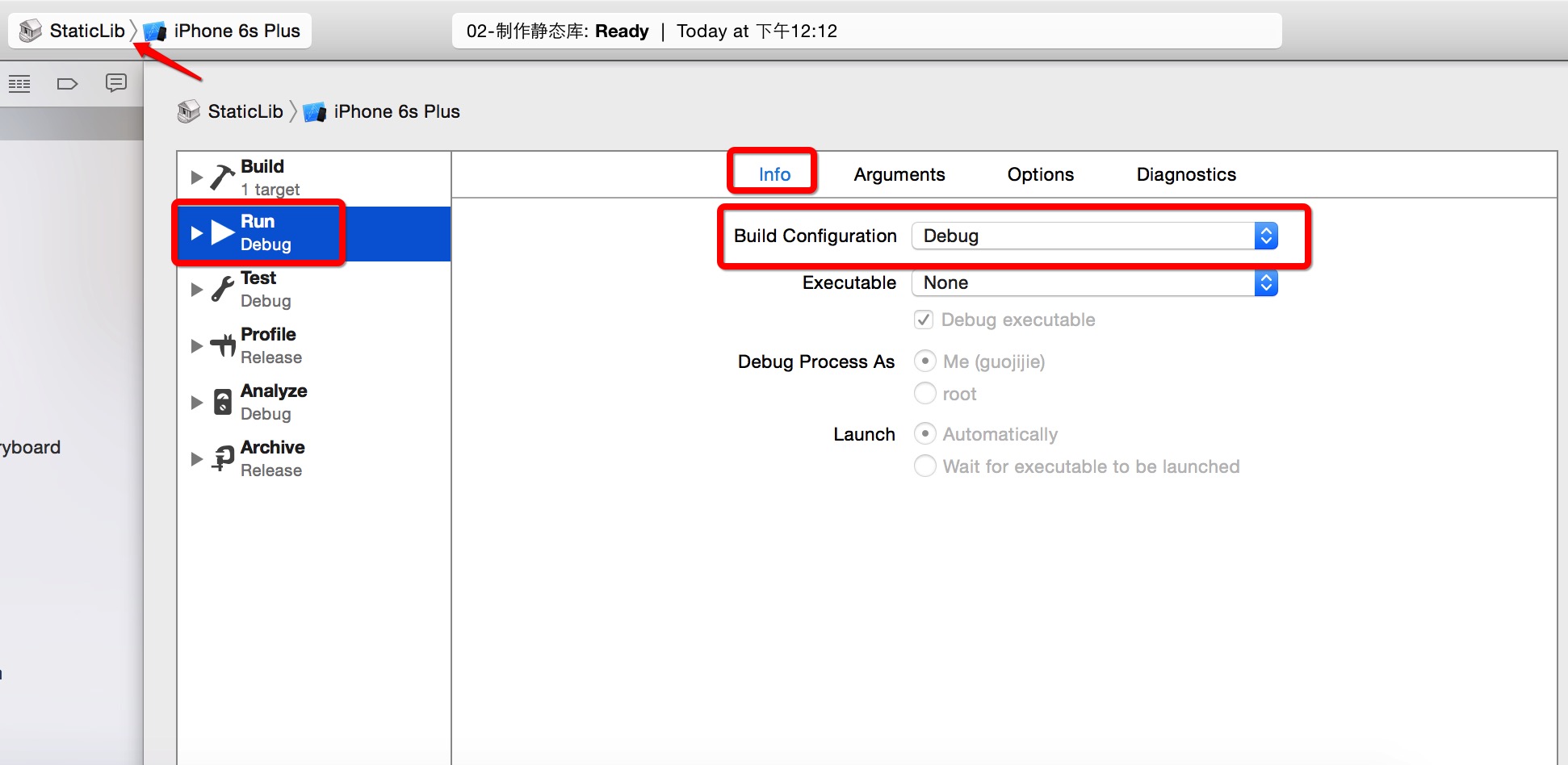Expand the Run action disclosure triangle
The width and height of the screenshot is (1568, 765).
click(x=196, y=233)
